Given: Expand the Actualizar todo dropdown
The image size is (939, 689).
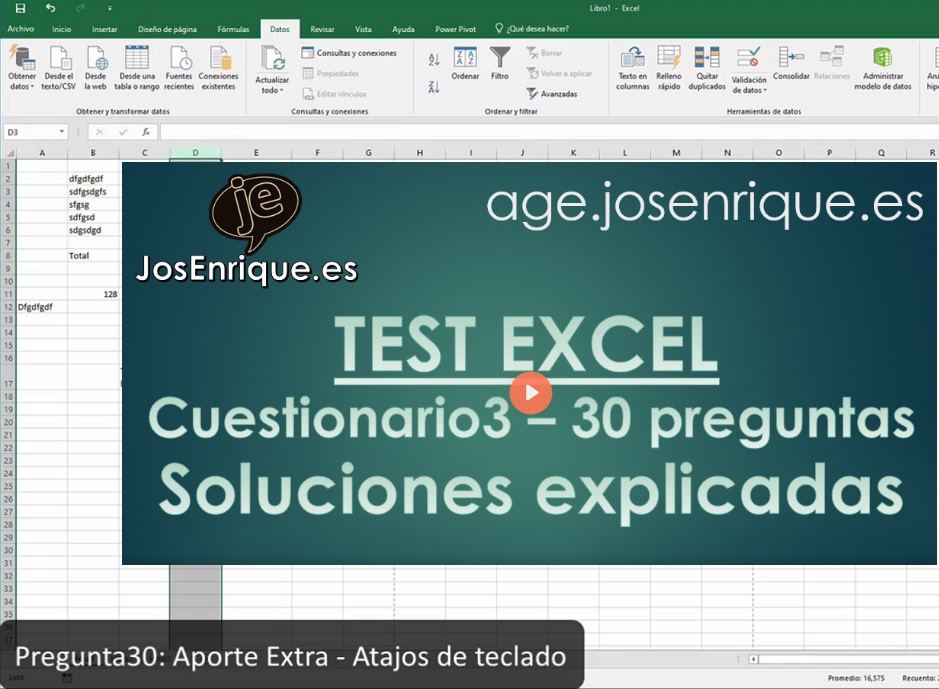Looking at the screenshot, I should (x=272, y=90).
